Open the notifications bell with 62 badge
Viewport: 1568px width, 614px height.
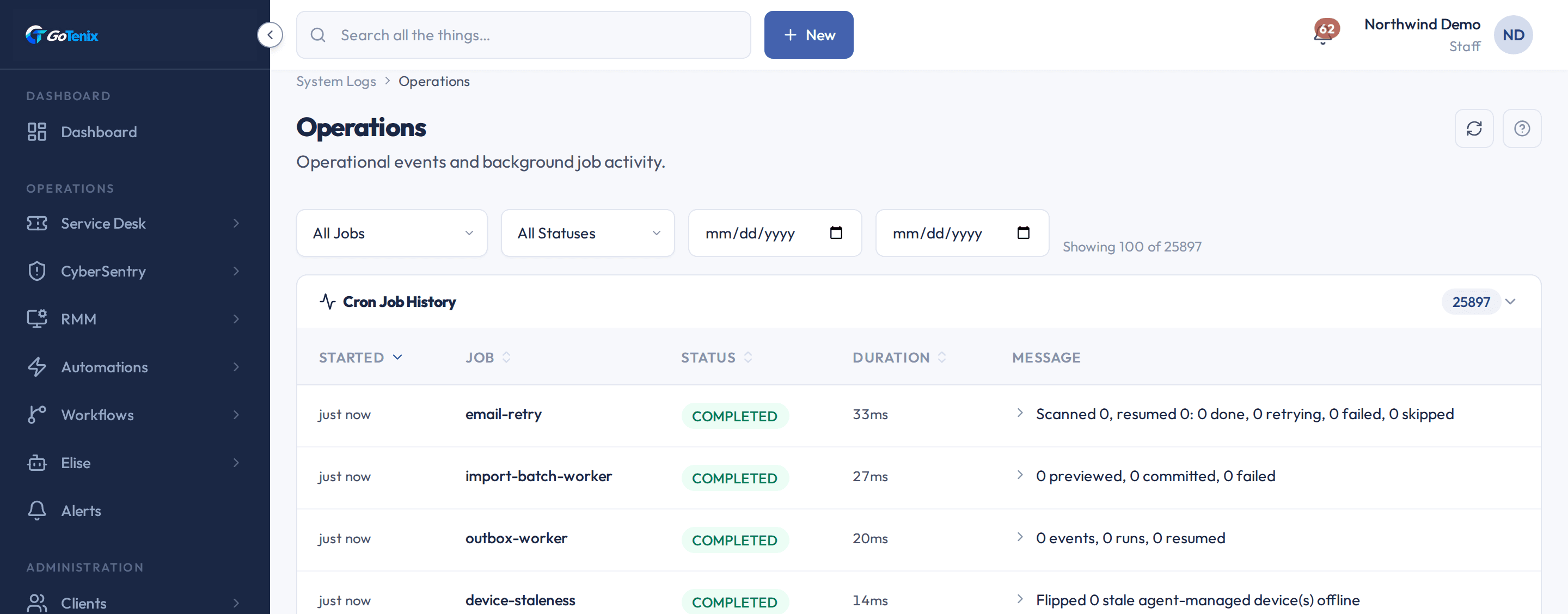point(1325,33)
